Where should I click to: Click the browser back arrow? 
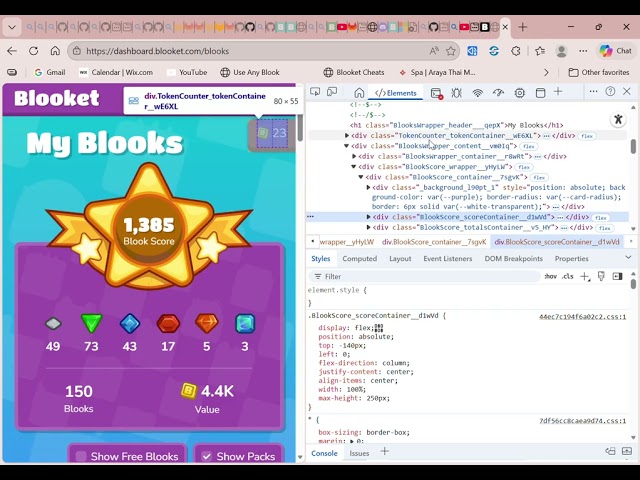pos(12,51)
